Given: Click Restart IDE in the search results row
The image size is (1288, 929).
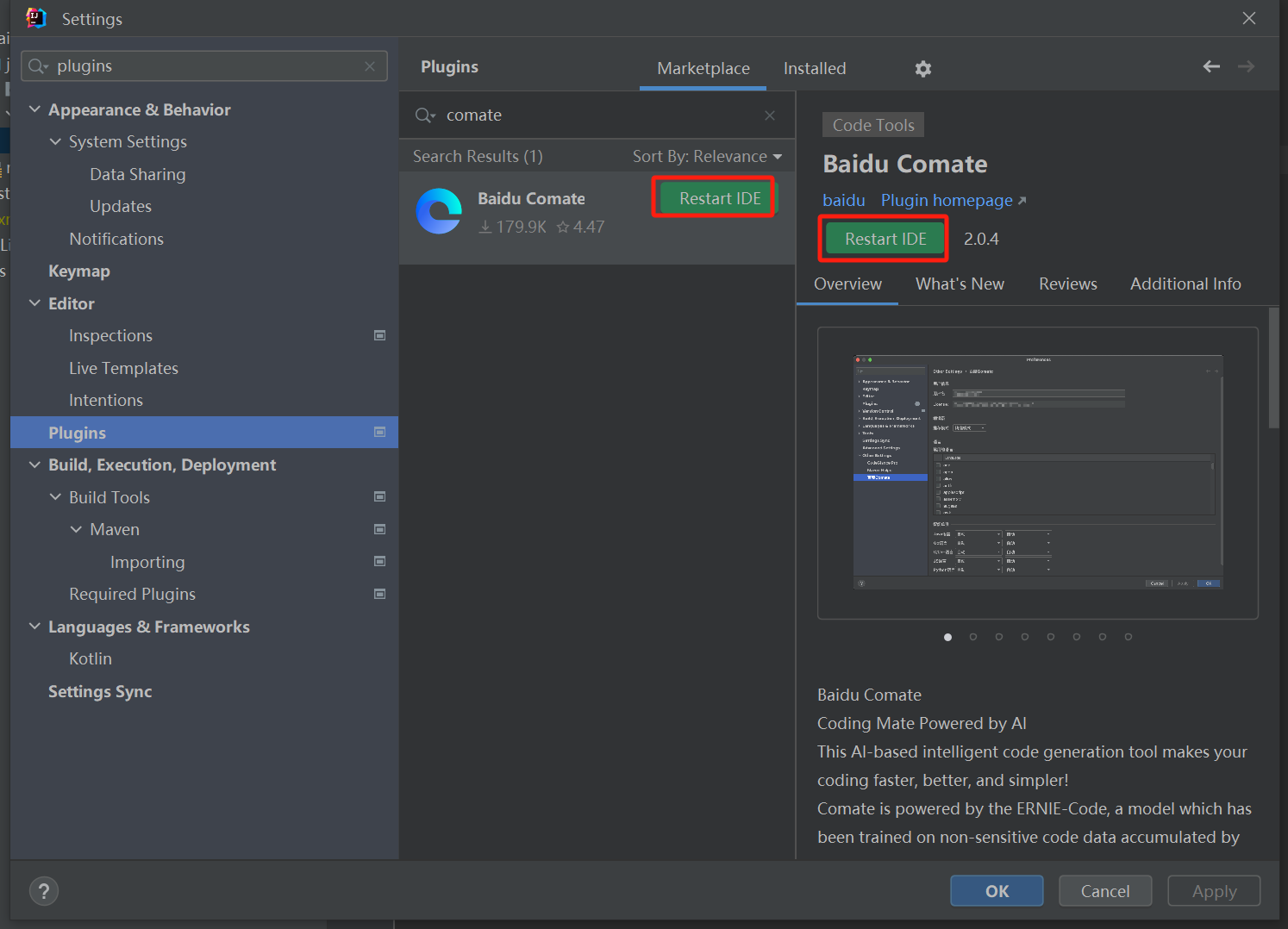Looking at the screenshot, I should tap(719, 198).
